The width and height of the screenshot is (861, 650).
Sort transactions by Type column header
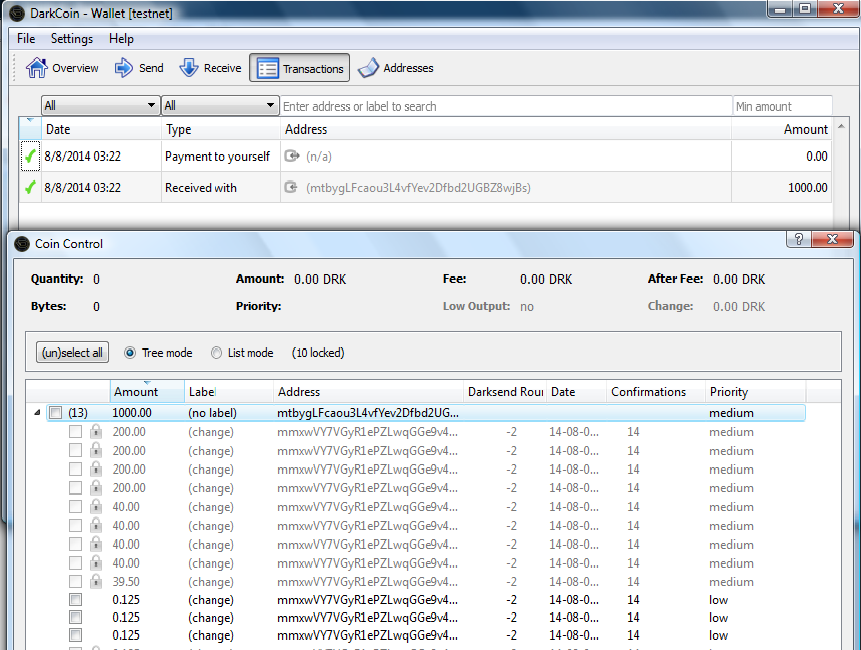[x=221, y=130]
